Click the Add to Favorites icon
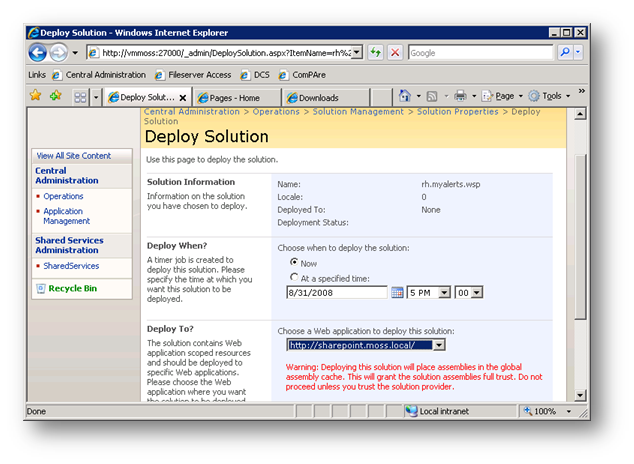Viewport: 634px width, 464px height. (56, 96)
